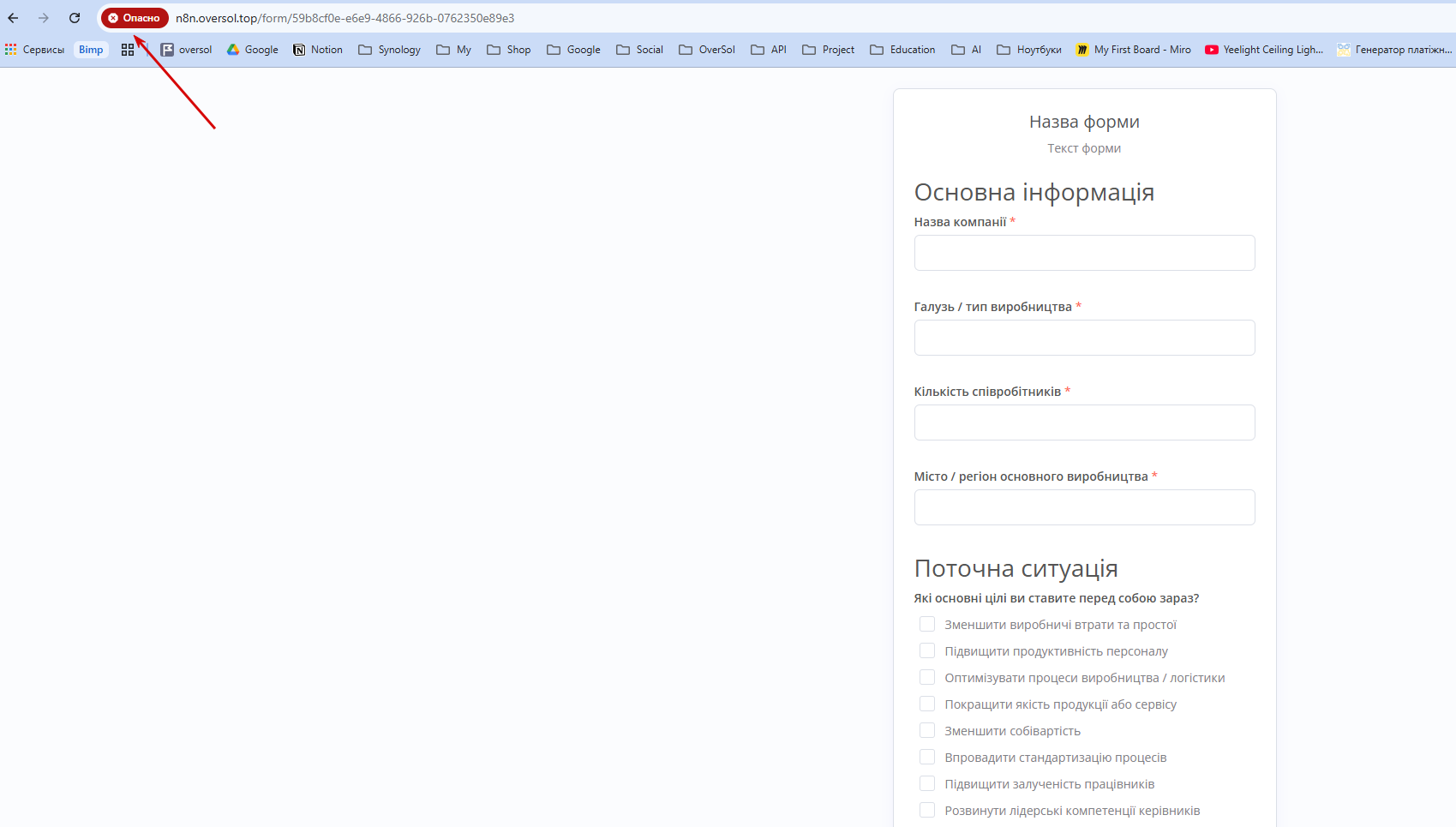
Task: Open the Ноутбуки bookmark folder
Action: tap(1029, 50)
